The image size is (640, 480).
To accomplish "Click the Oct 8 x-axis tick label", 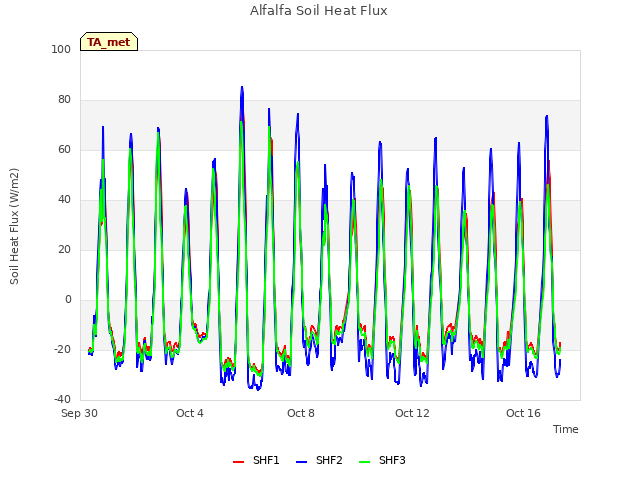I will 301,413.
